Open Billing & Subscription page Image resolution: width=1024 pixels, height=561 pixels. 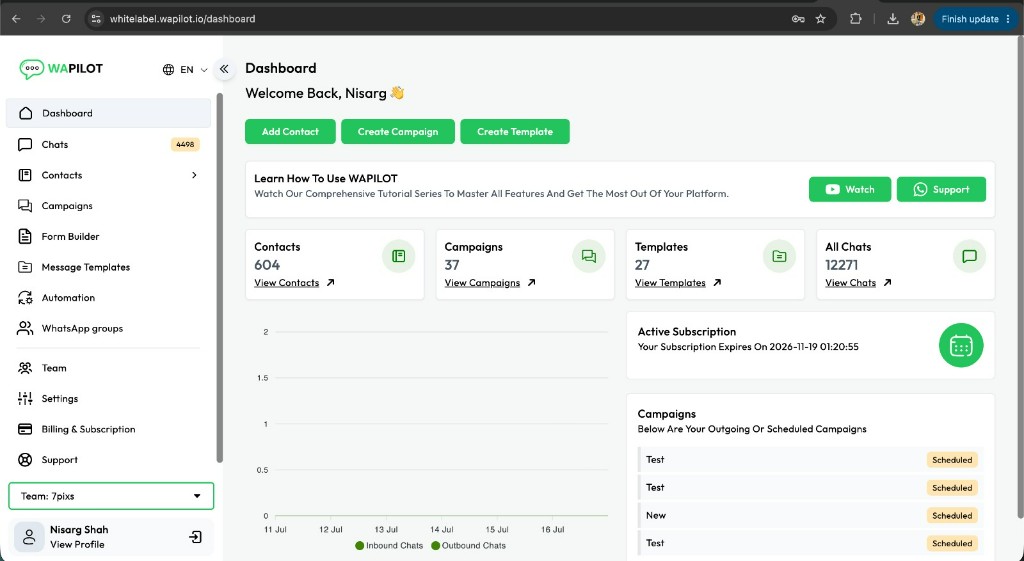coord(108,429)
